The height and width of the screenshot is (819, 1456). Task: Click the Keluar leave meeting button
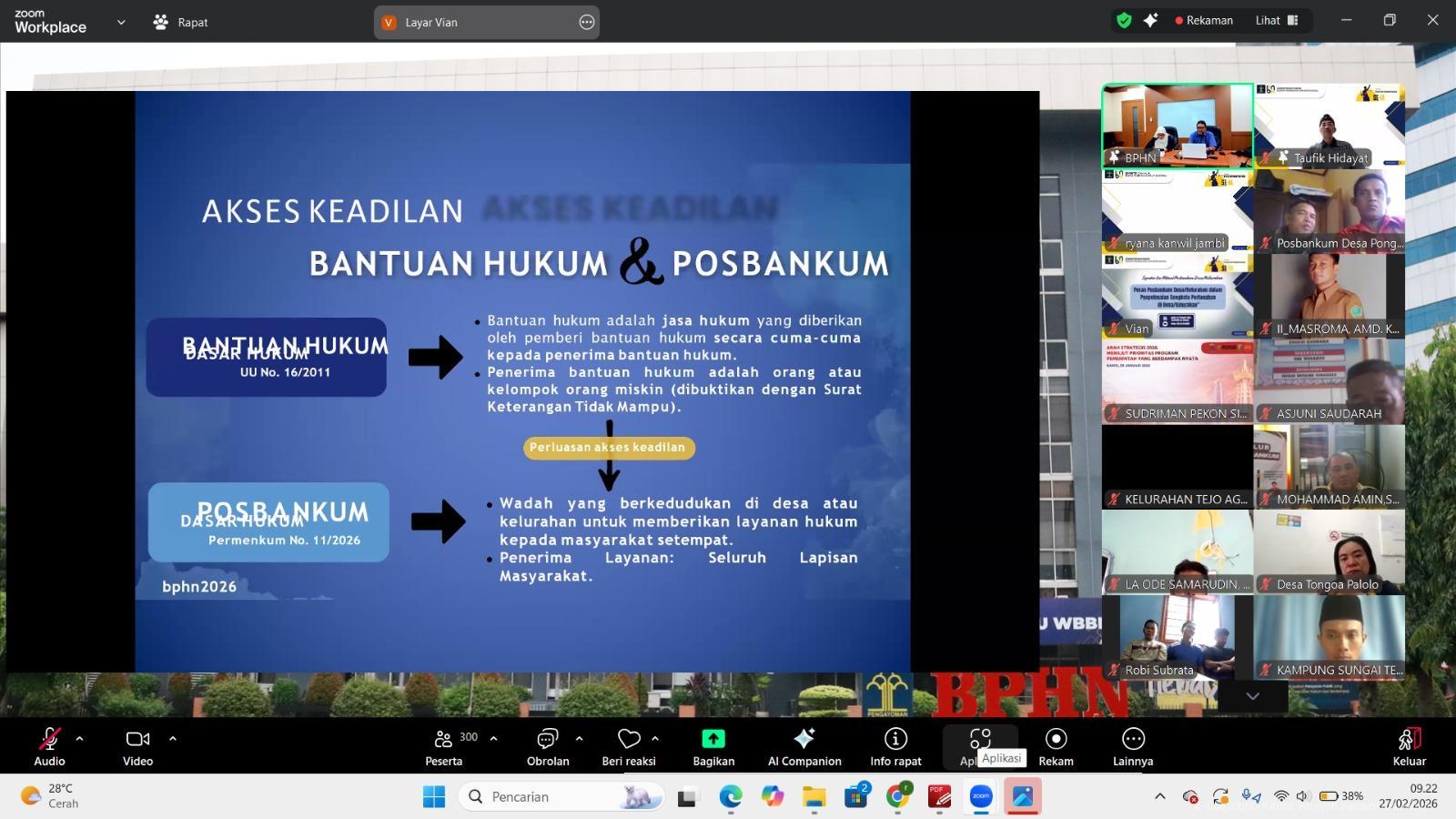(x=1409, y=746)
